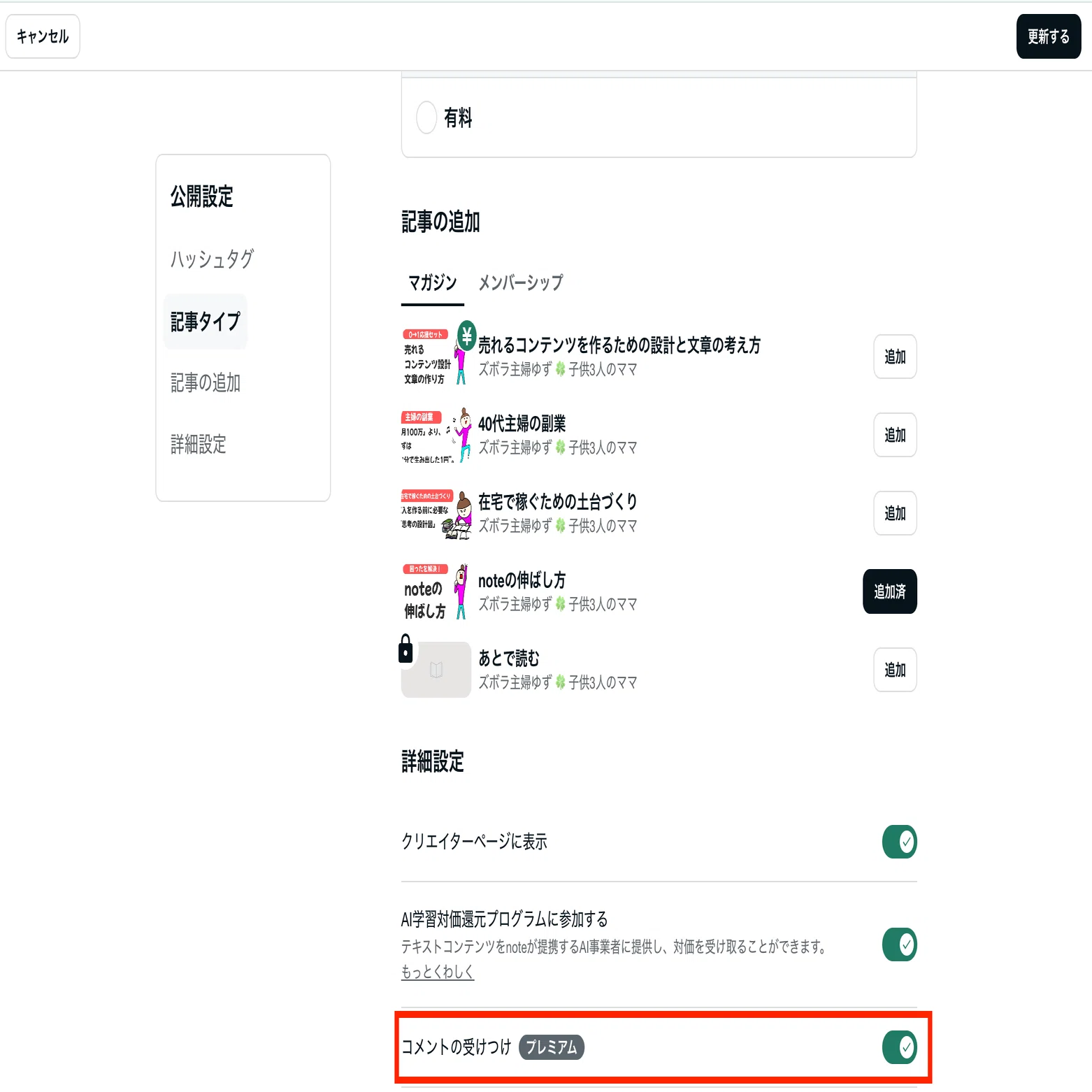Switch to the マガジン tab

click(x=433, y=283)
